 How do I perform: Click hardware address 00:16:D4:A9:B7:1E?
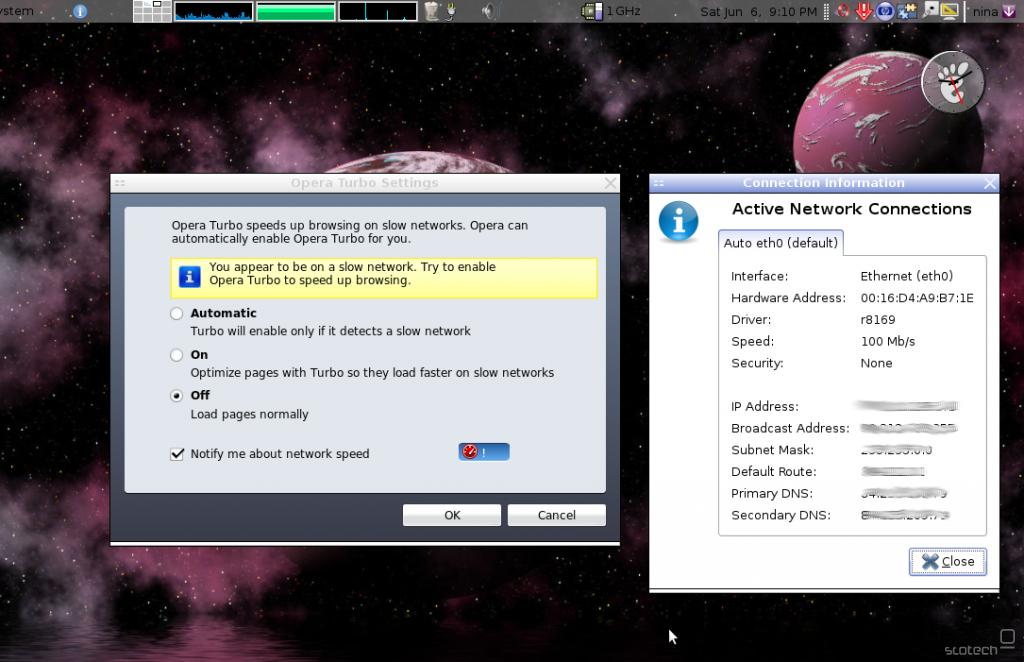(917, 298)
